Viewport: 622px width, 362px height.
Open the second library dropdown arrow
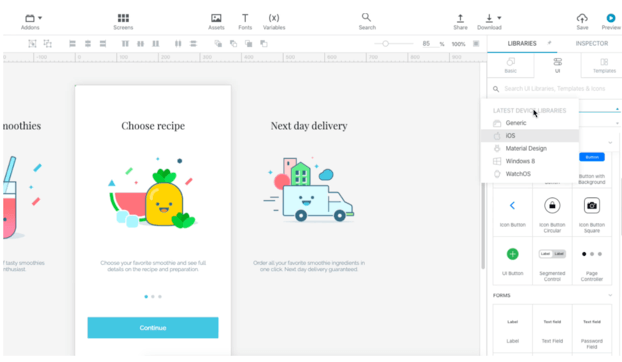click(617, 123)
